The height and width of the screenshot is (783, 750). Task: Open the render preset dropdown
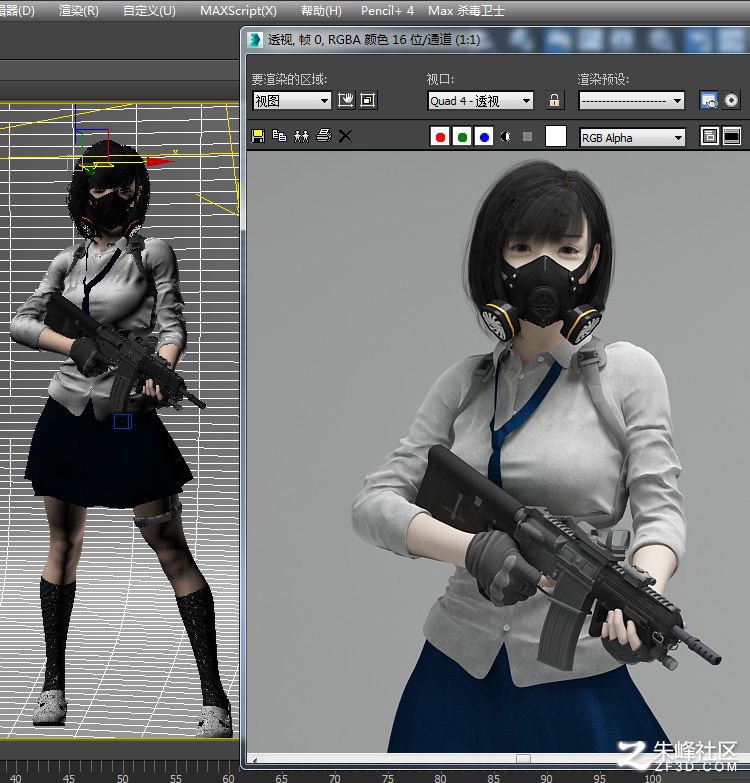coord(631,101)
